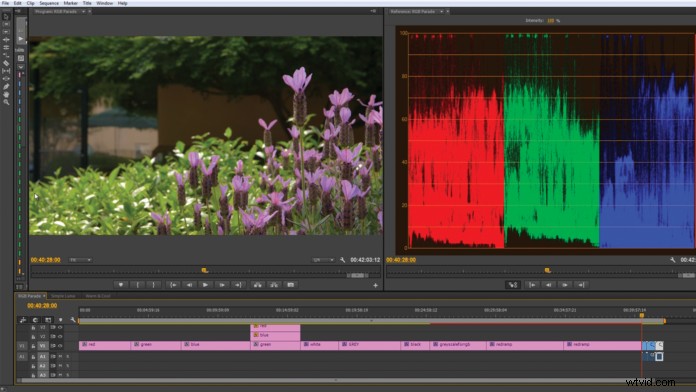The width and height of the screenshot is (696, 392).
Task: Mute audio track A1
Action: 60,356
